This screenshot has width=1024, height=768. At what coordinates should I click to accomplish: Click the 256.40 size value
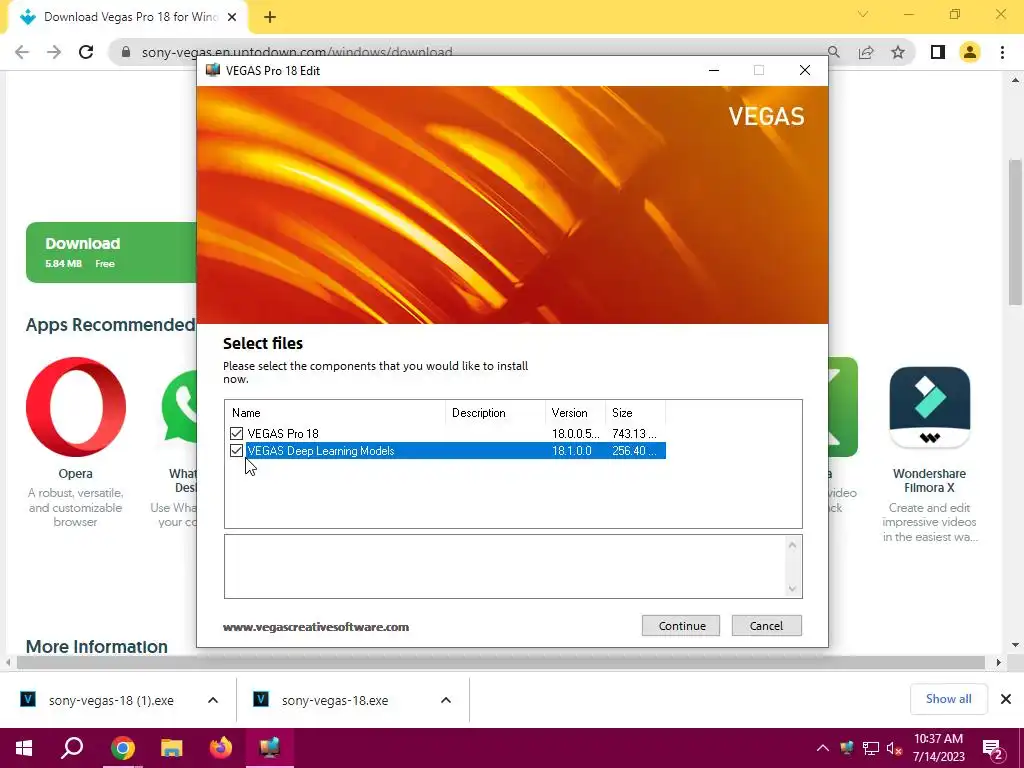(x=634, y=451)
